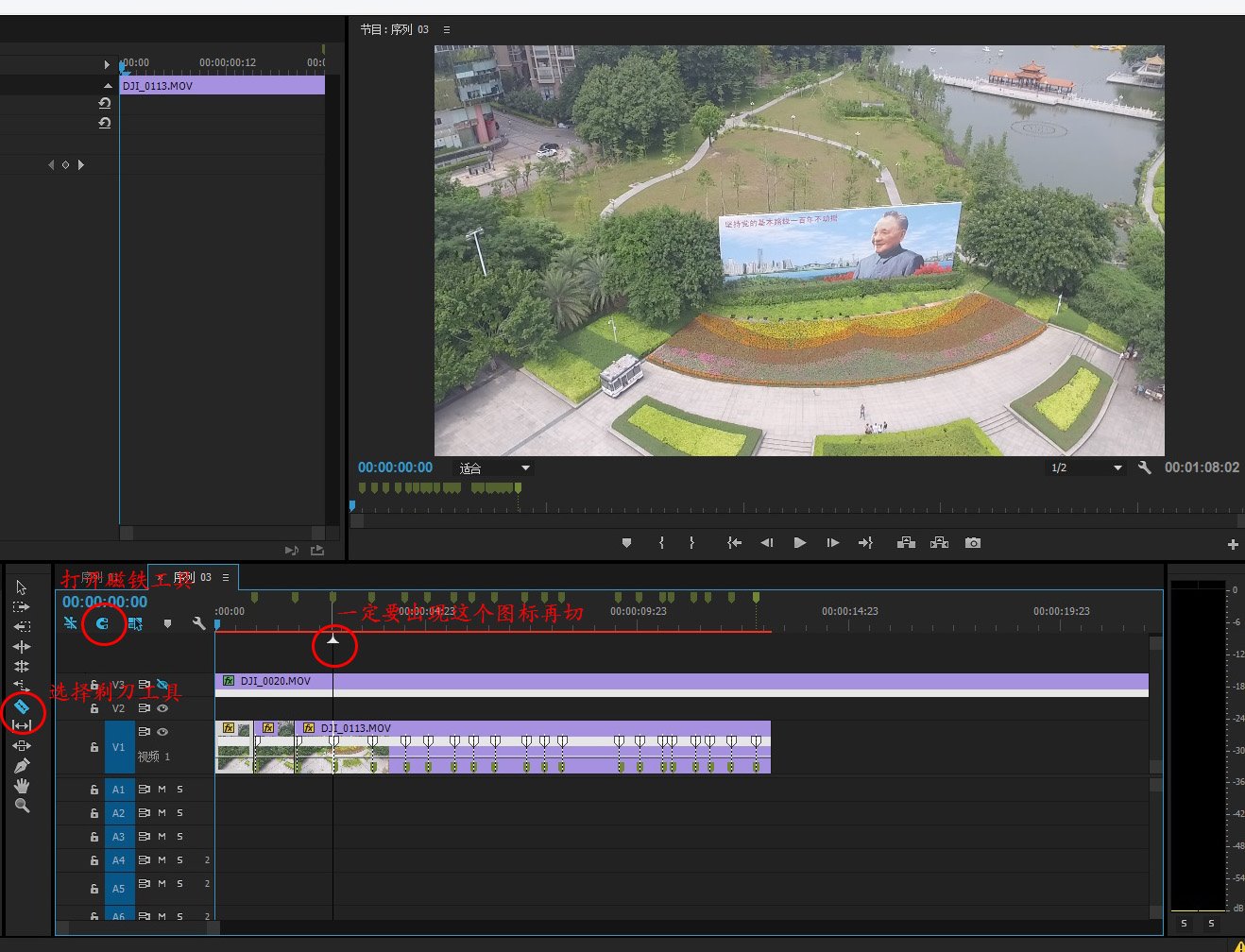Open the 序列 03 timeline panel menu

[226, 577]
